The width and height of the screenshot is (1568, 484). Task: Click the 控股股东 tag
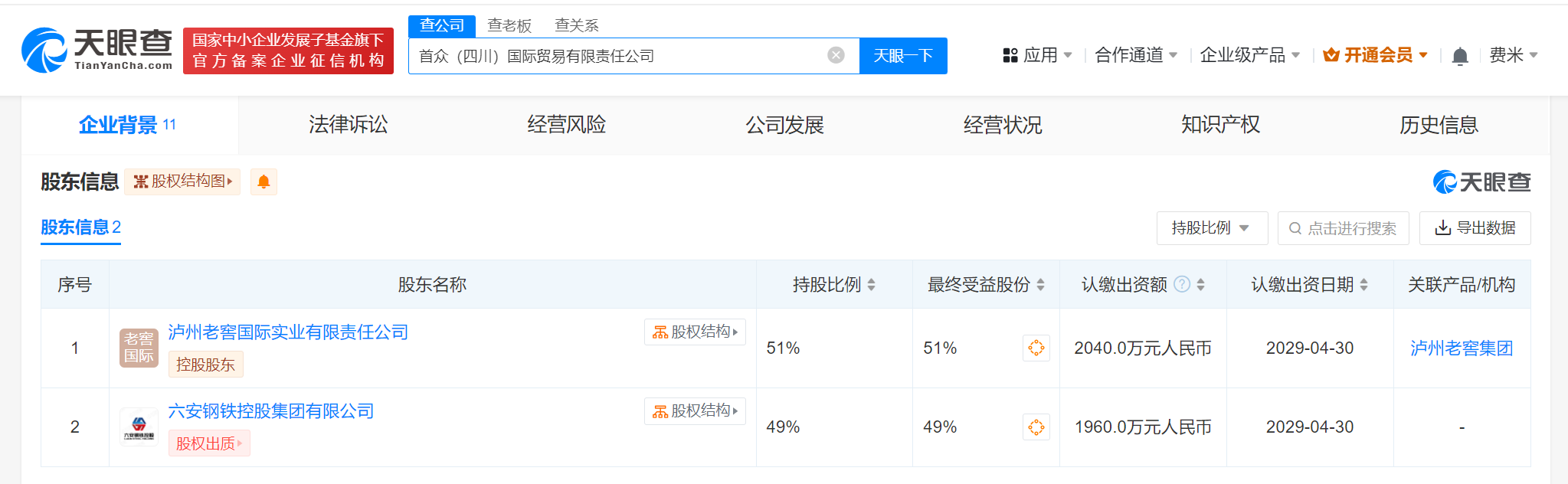205,365
